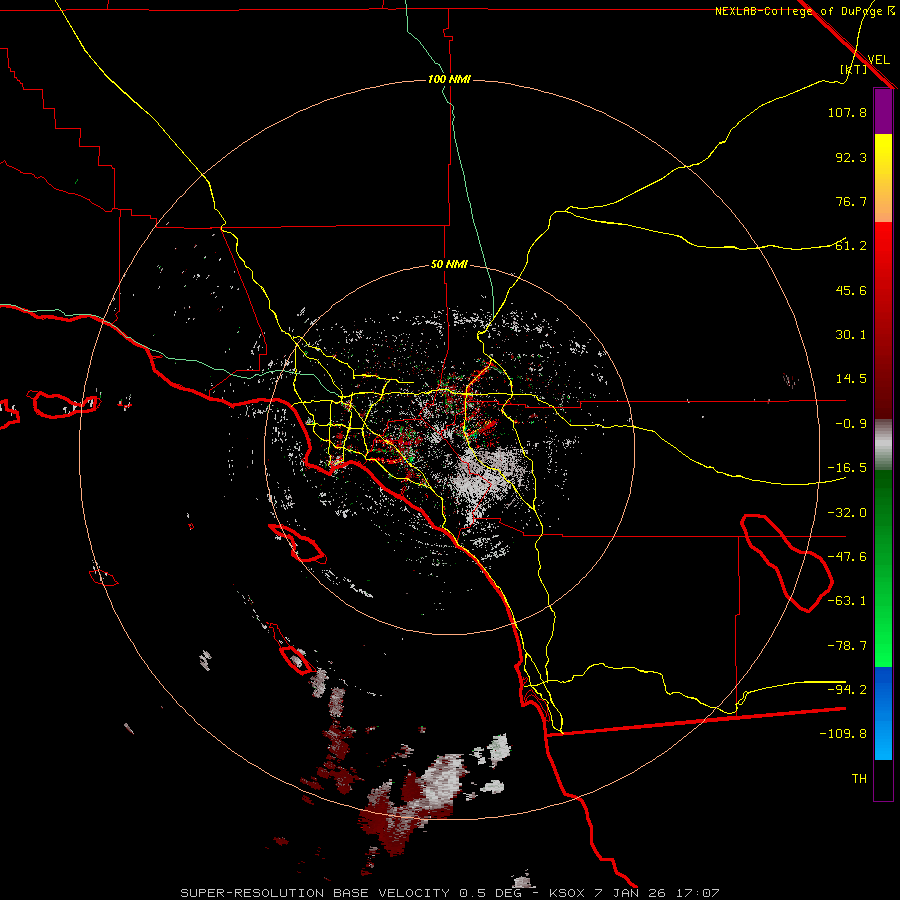
Task: Click the purple segment of the color bar
Action: (883, 112)
